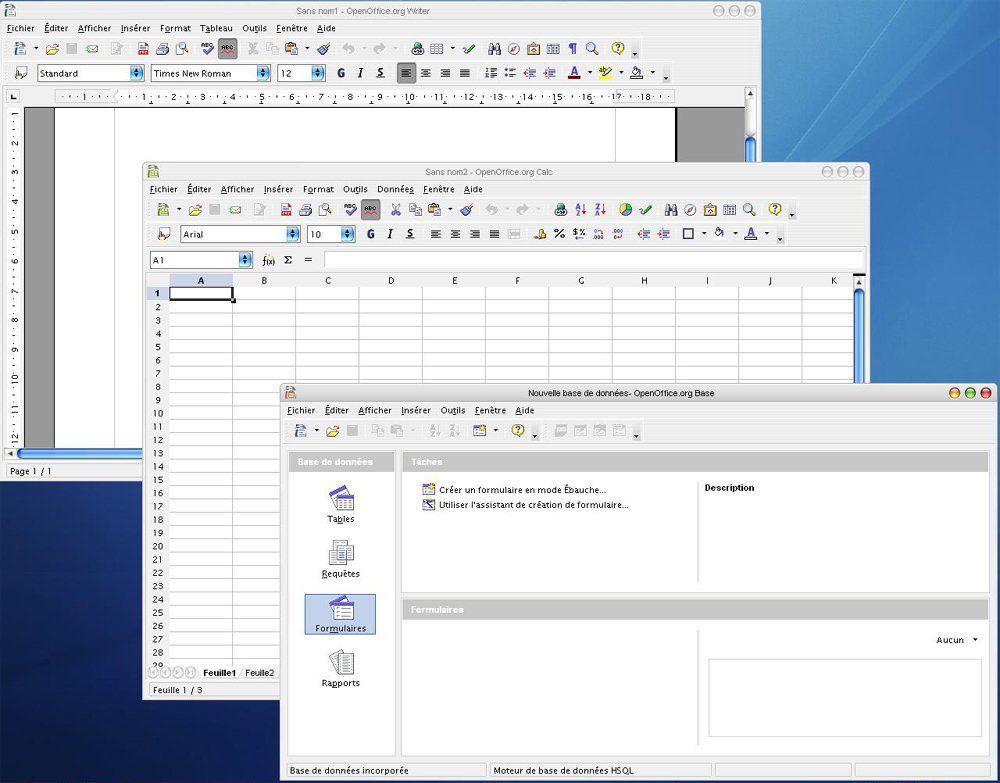The image size is (1000, 783).
Task: Open the Données menu in Calc
Action: [395, 189]
